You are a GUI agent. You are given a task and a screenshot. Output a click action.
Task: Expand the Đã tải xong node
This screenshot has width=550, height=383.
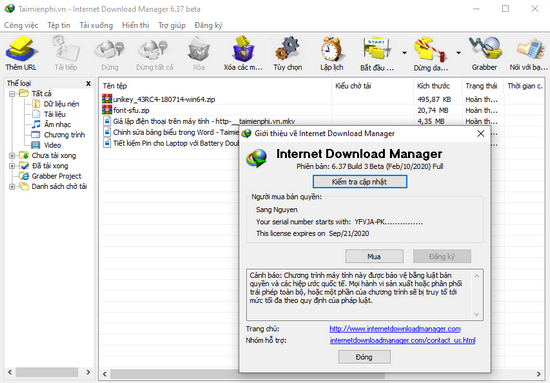12,166
